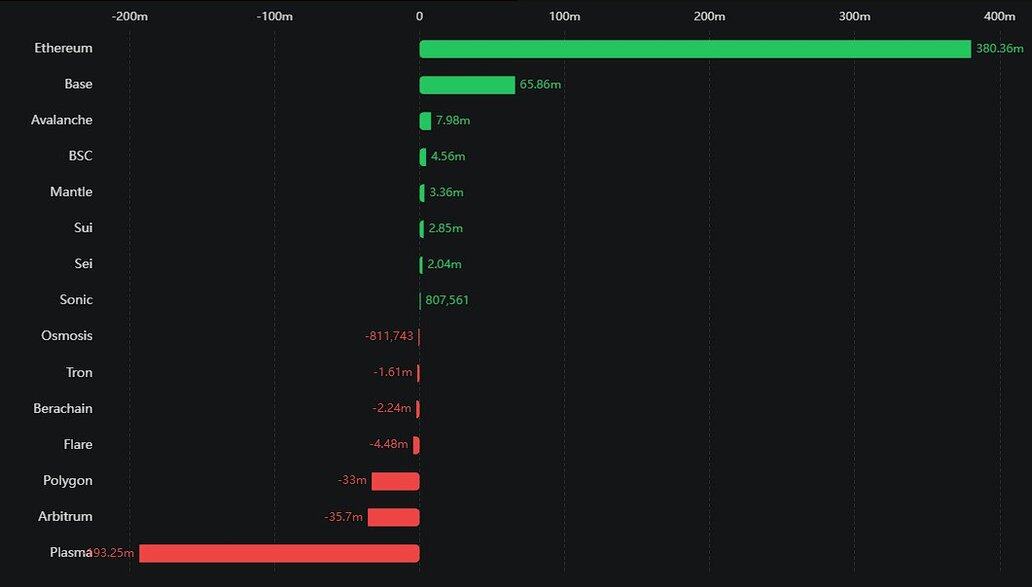Image resolution: width=1032 pixels, height=587 pixels.
Task: Click the red Polygon bar
Action: [x=395, y=481]
